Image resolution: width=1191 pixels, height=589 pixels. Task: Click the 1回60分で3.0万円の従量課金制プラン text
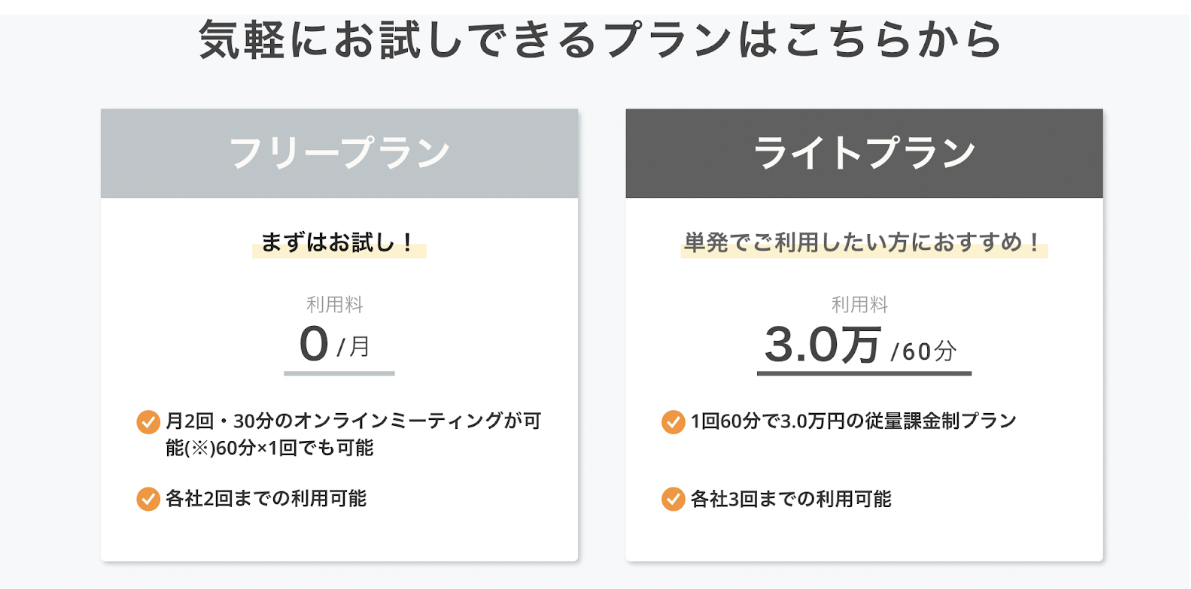click(853, 421)
